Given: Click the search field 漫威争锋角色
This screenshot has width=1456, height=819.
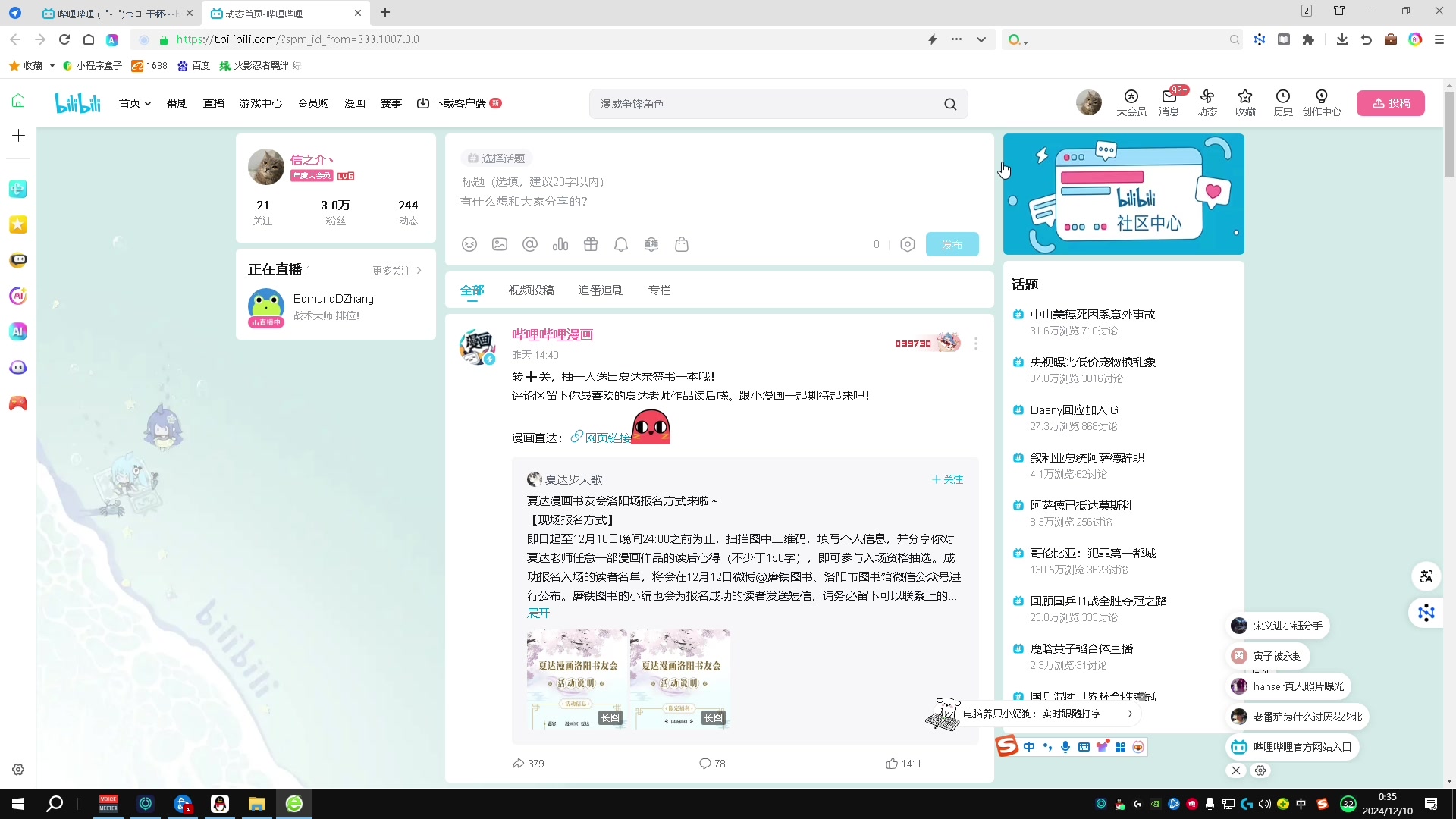Looking at the screenshot, I should click(x=766, y=104).
